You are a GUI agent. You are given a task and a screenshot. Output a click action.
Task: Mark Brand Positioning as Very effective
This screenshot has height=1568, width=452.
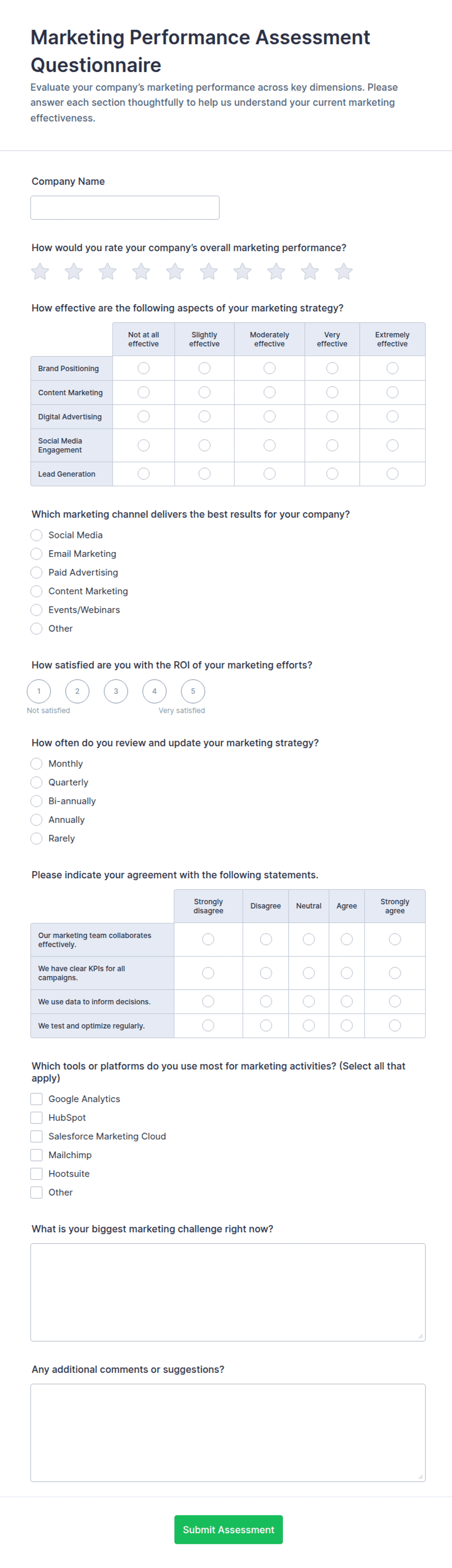(332, 368)
